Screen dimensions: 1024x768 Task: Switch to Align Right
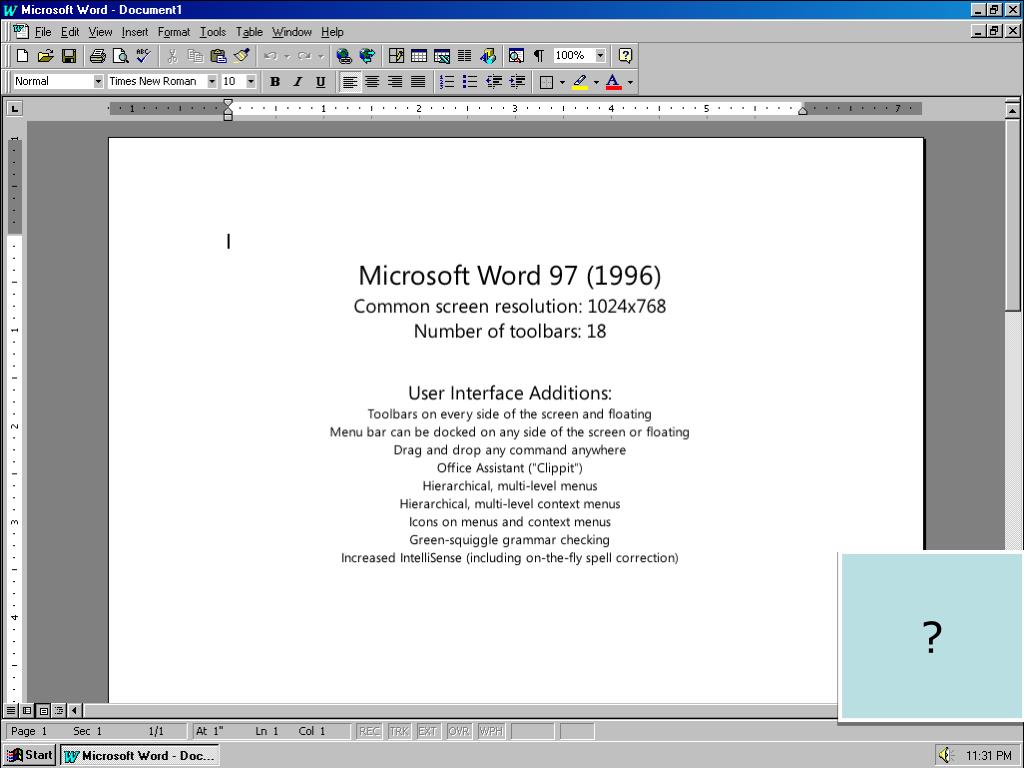[395, 82]
